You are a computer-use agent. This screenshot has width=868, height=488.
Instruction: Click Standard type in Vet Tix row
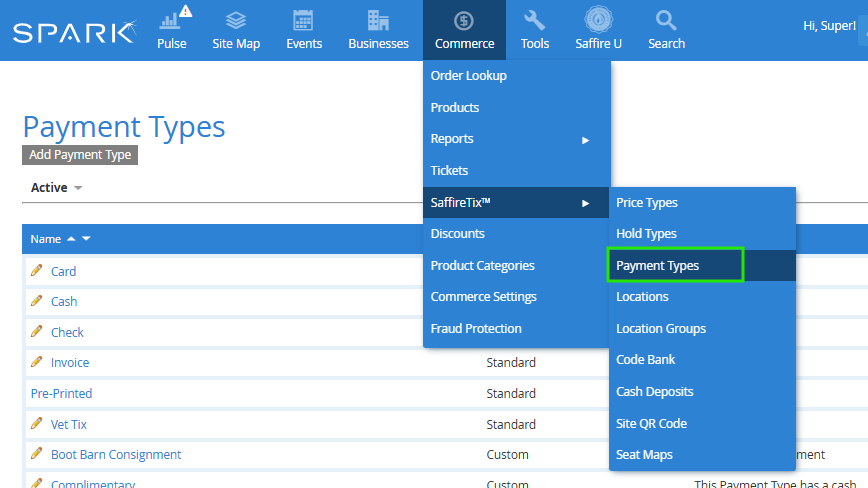click(510, 424)
